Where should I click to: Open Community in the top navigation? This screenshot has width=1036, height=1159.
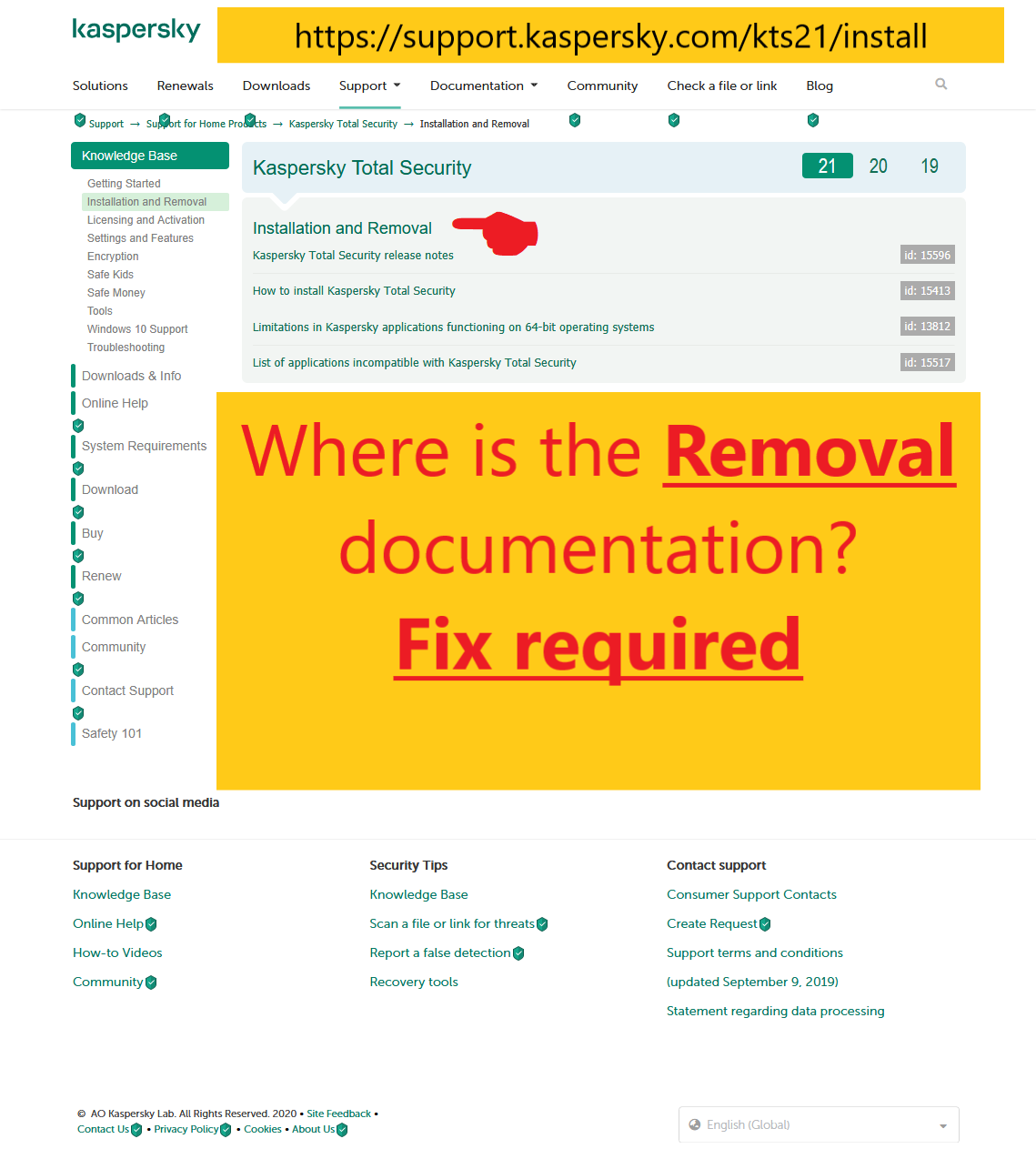(x=602, y=86)
